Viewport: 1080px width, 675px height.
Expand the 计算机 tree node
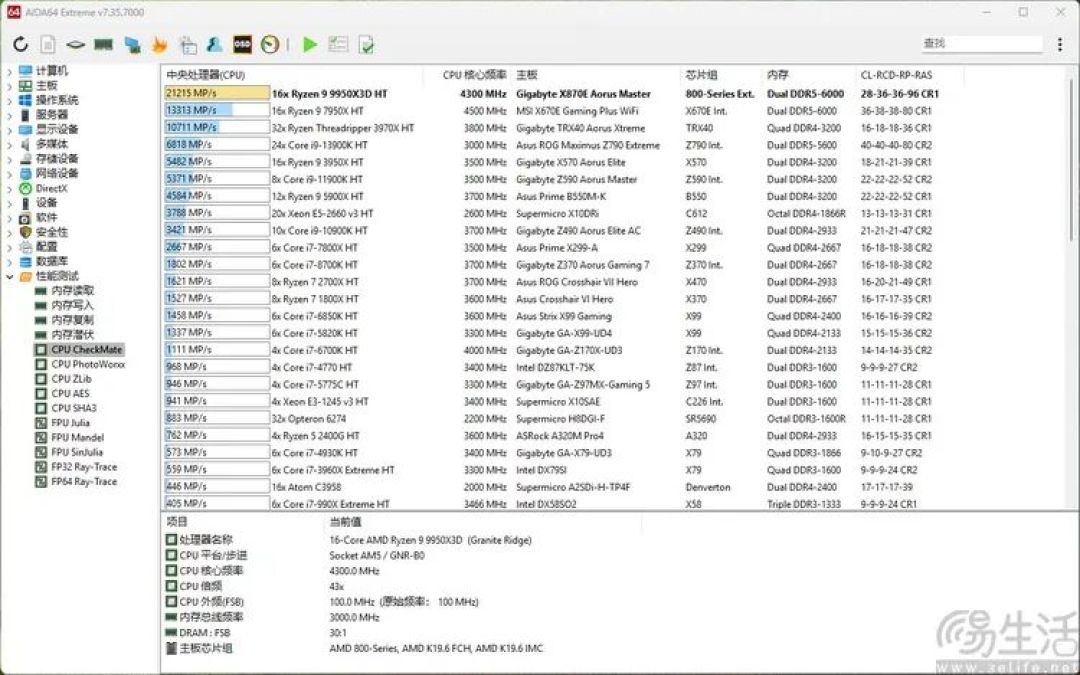9,71
